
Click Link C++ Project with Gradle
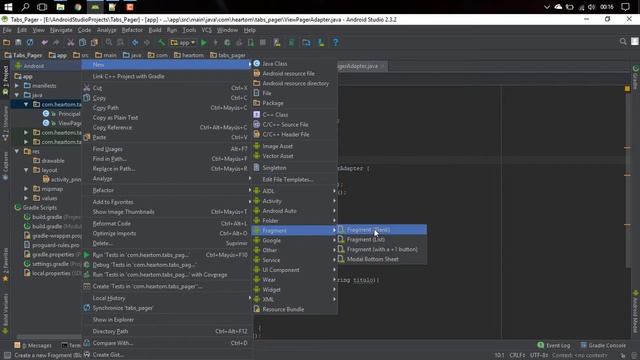tap(167, 76)
